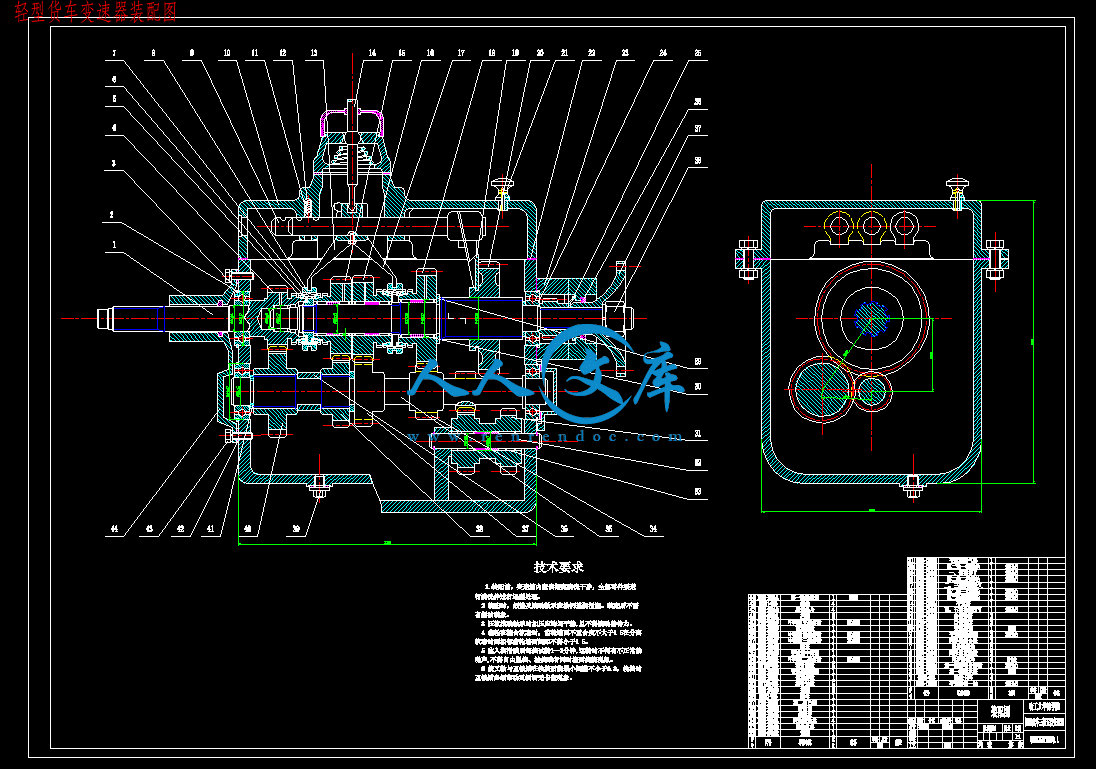This screenshot has width=1096, height=769.
Task: Pick part callout number 44
Action: tap(115, 529)
